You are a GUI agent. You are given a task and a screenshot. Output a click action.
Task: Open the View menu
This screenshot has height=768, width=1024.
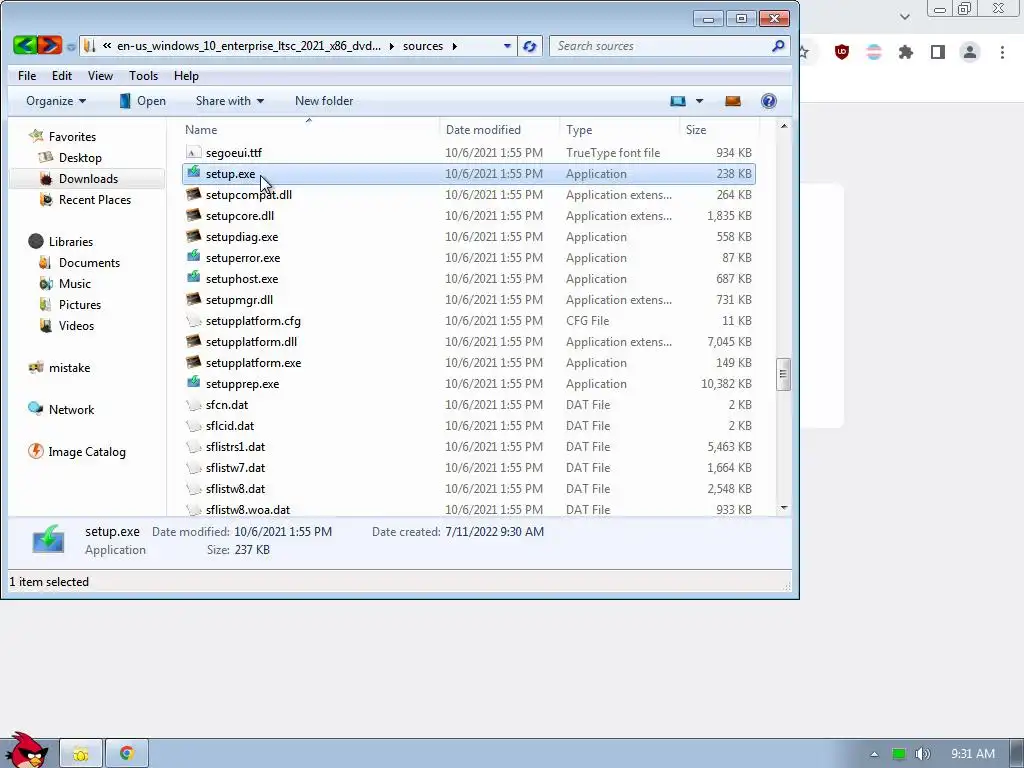click(x=100, y=76)
